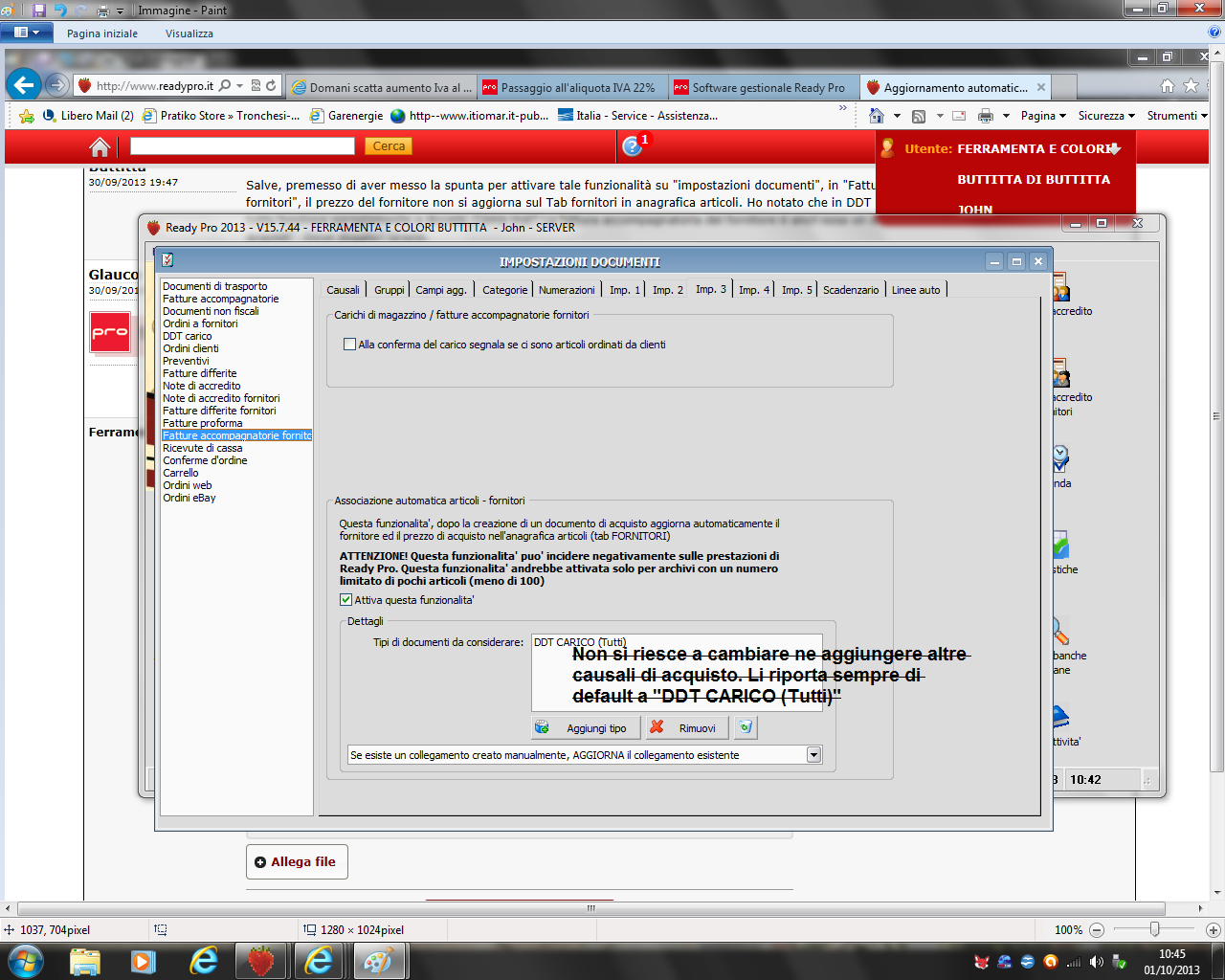Click the browser refresh icon
This screenshot has height=980, width=1225.
(x=271, y=85)
